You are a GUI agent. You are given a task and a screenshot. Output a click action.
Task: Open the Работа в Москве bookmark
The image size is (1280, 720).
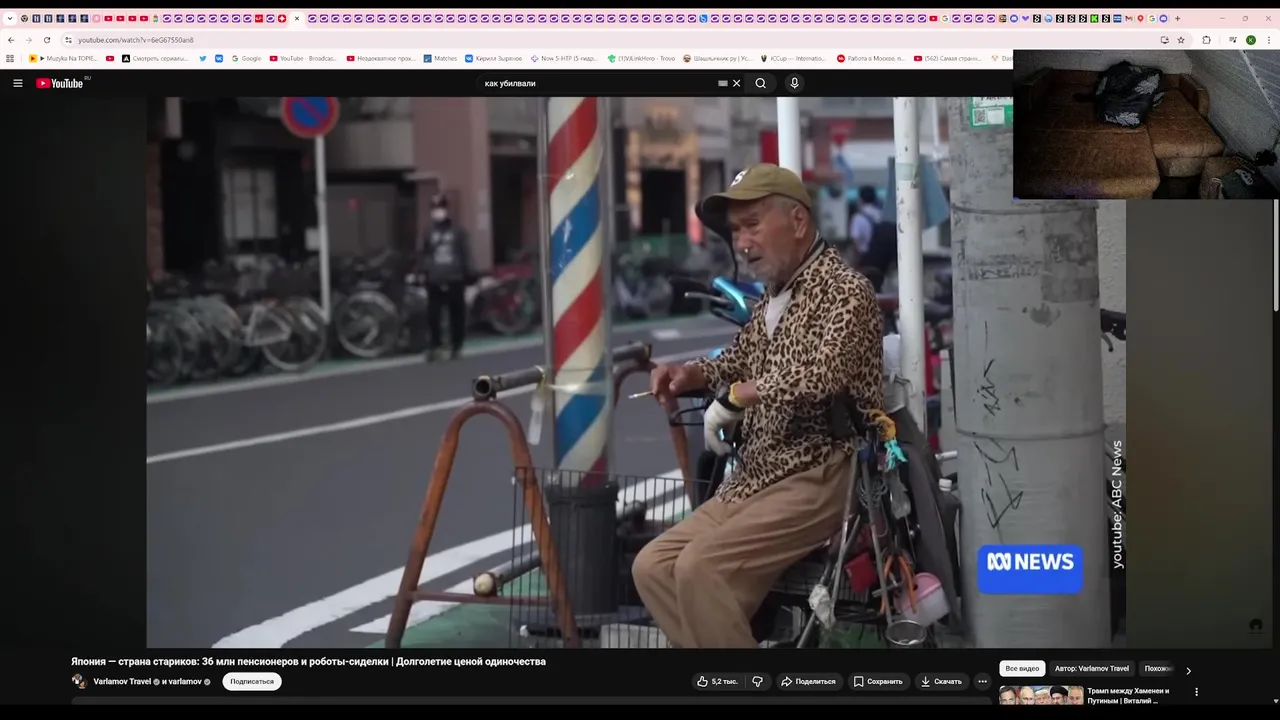(x=871, y=58)
